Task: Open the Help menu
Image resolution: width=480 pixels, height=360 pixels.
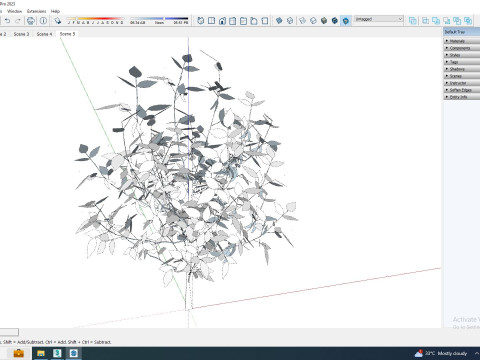Action: [55, 11]
